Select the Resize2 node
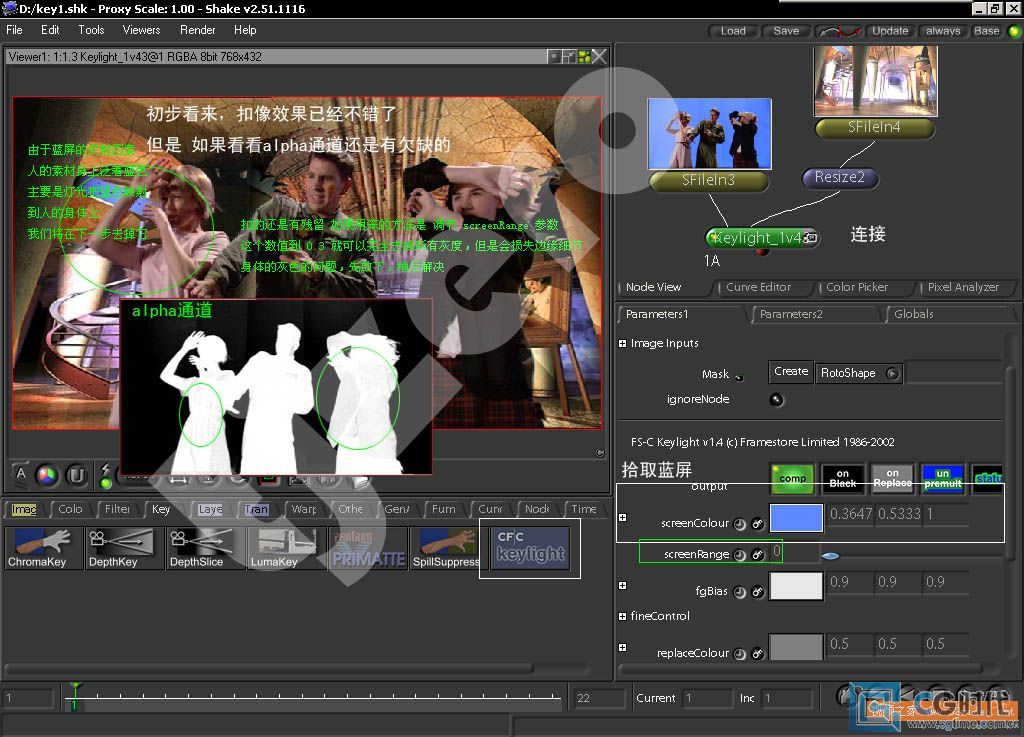This screenshot has height=737, width=1024. (839, 177)
